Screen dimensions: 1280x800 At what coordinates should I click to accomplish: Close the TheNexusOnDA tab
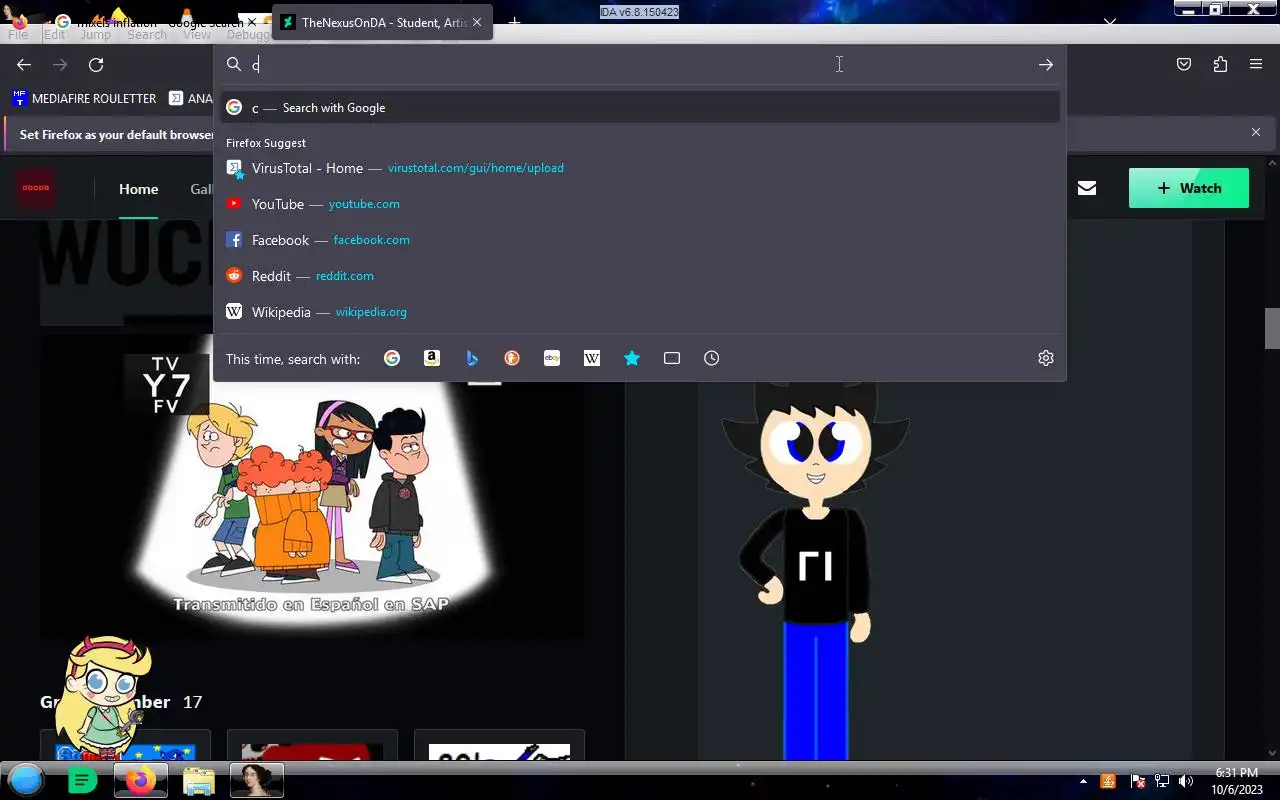click(x=477, y=22)
